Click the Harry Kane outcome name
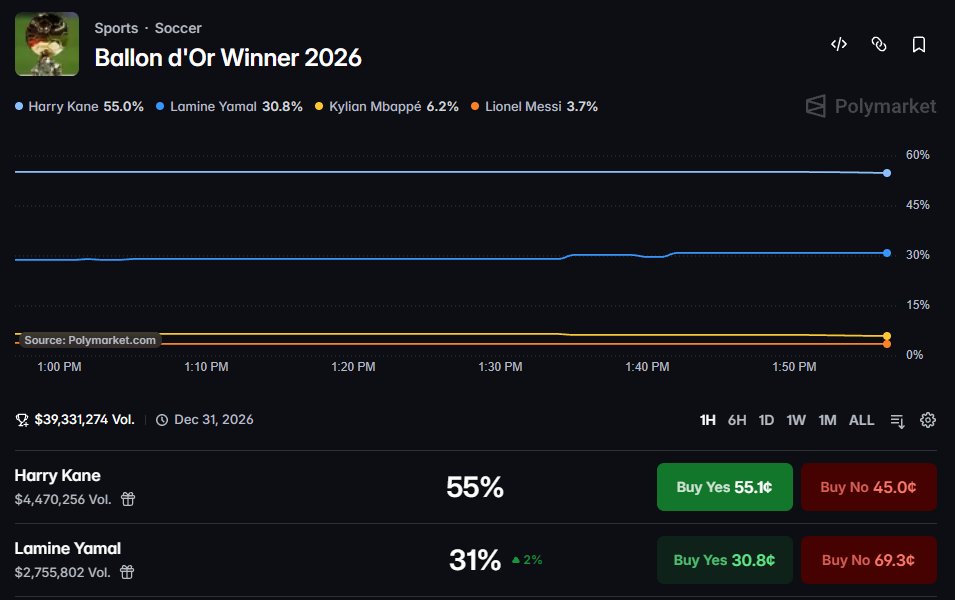955x600 pixels. pyautogui.click(x=57, y=475)
